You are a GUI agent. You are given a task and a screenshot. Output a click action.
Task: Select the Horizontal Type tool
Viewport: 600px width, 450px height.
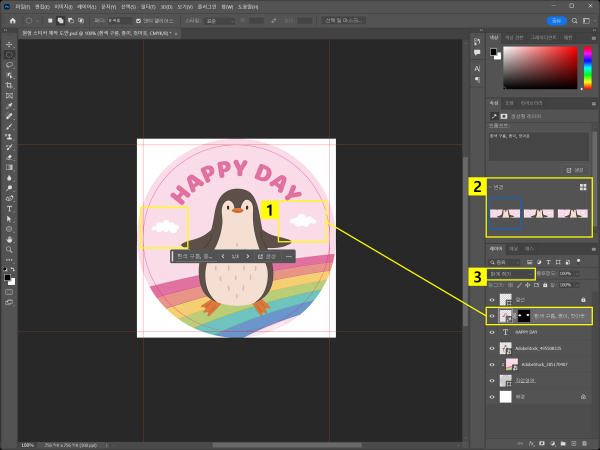(x=9, y=208)
